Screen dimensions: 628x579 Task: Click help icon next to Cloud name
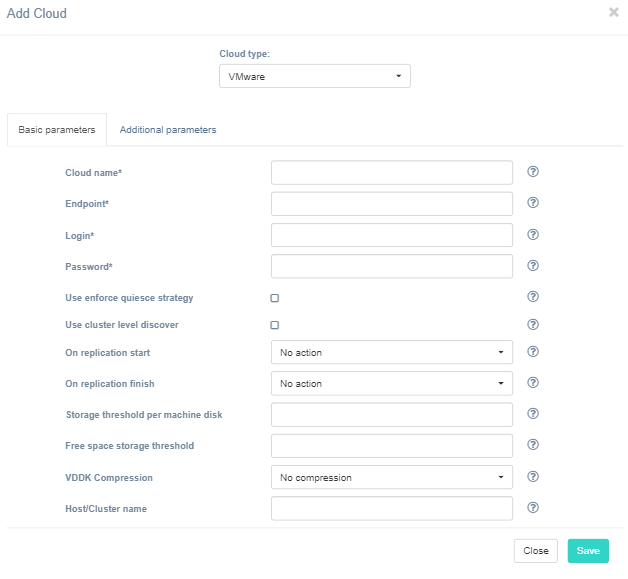(x=533, y=172)
